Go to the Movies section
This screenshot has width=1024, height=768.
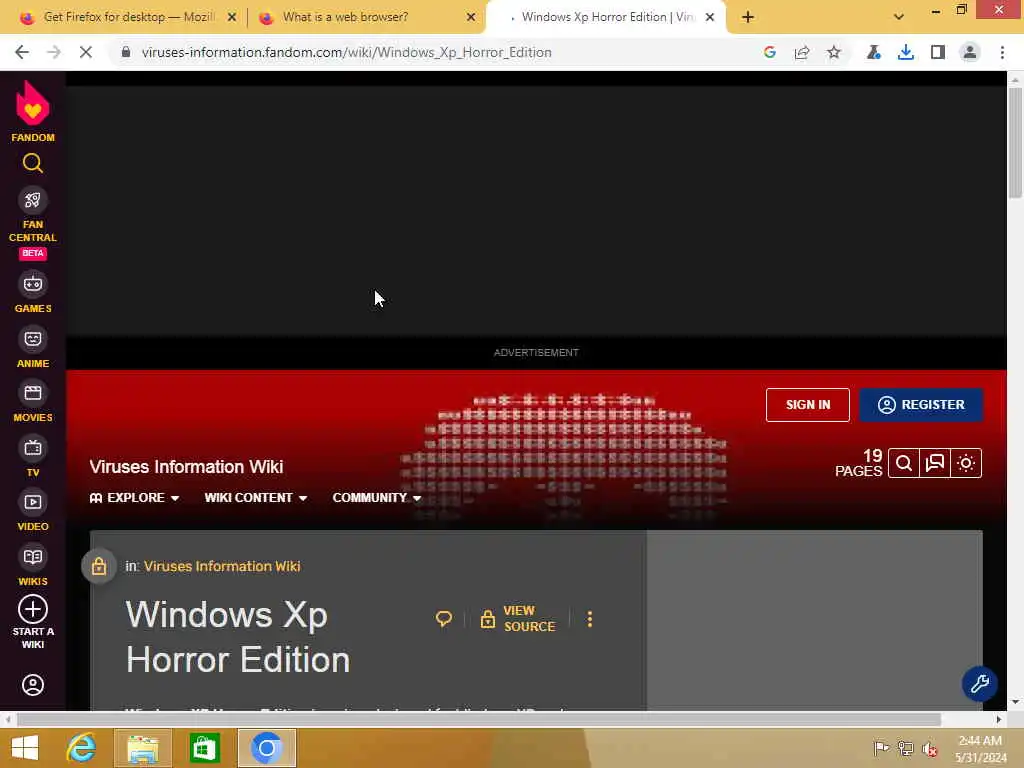pyautogui.click(x=33, y=402)
